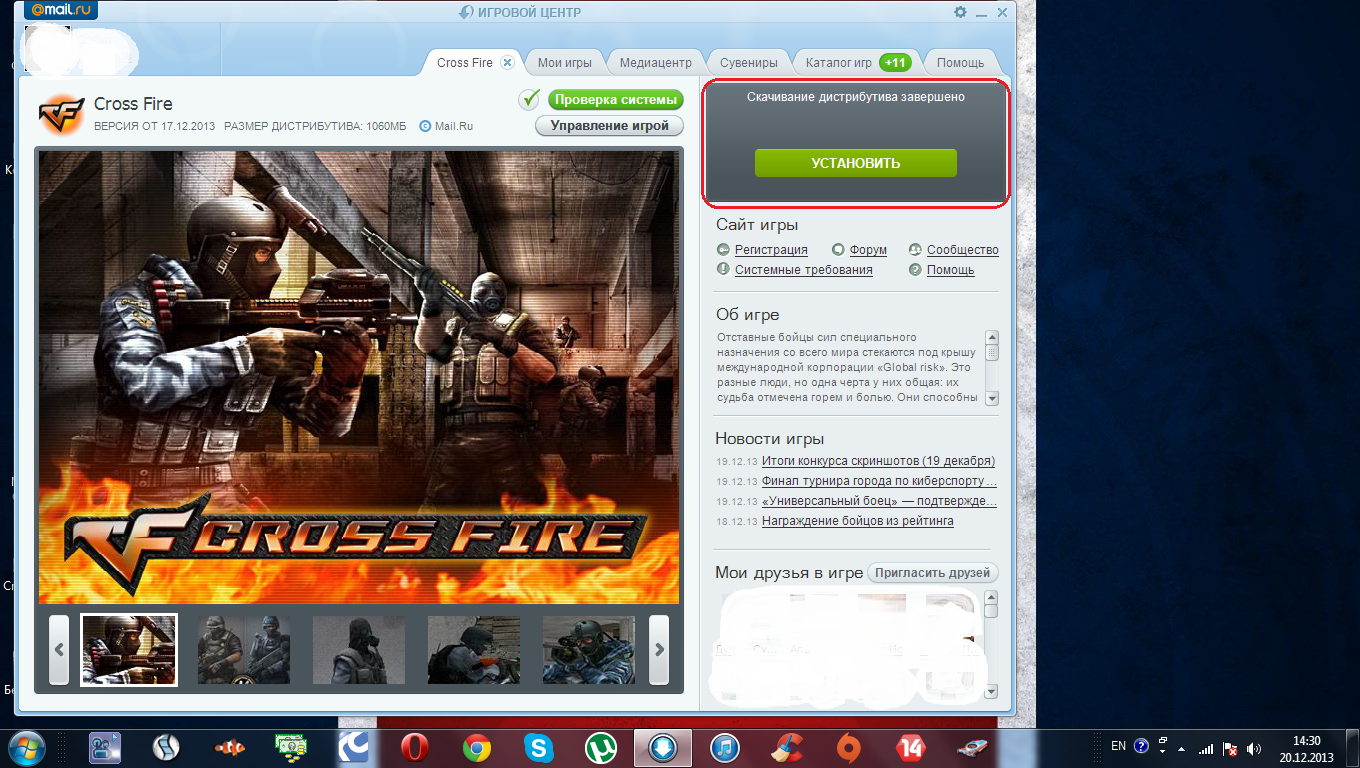Show hidden system tray icons
This screenshot has height=768, width=1360.
1183,747
